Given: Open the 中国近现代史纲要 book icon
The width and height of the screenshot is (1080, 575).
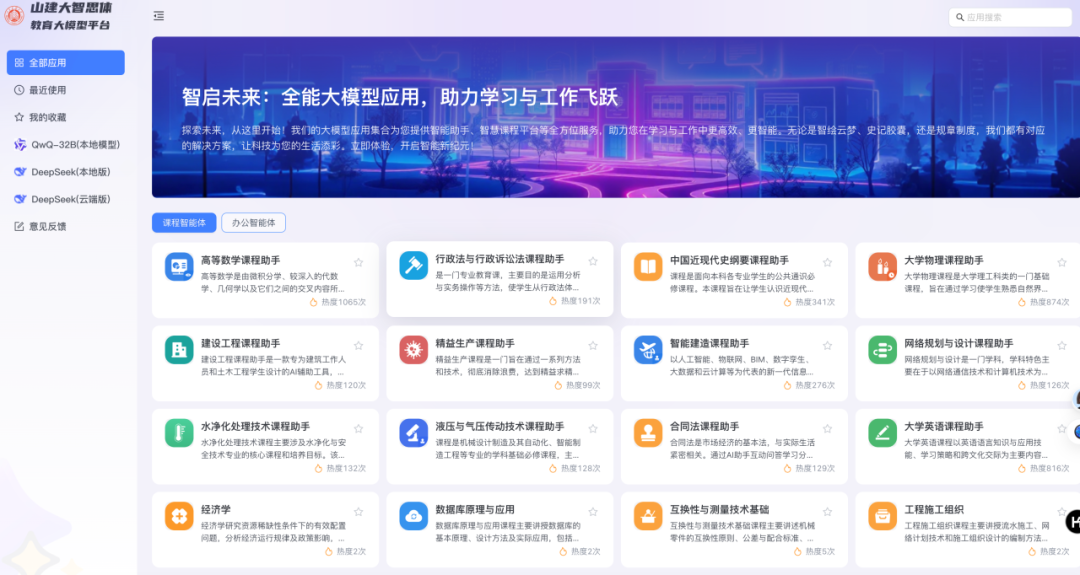Looking at the screenshot, I should pos(648,266).
